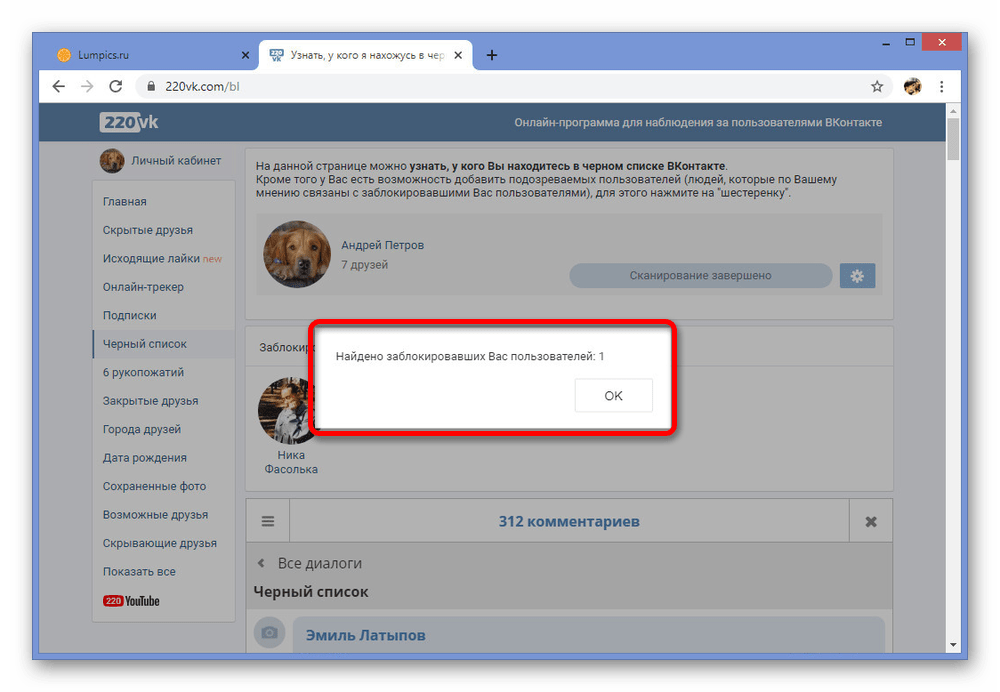
Task: Select the 220vk blacklist tab
Action: click(366, 55)
